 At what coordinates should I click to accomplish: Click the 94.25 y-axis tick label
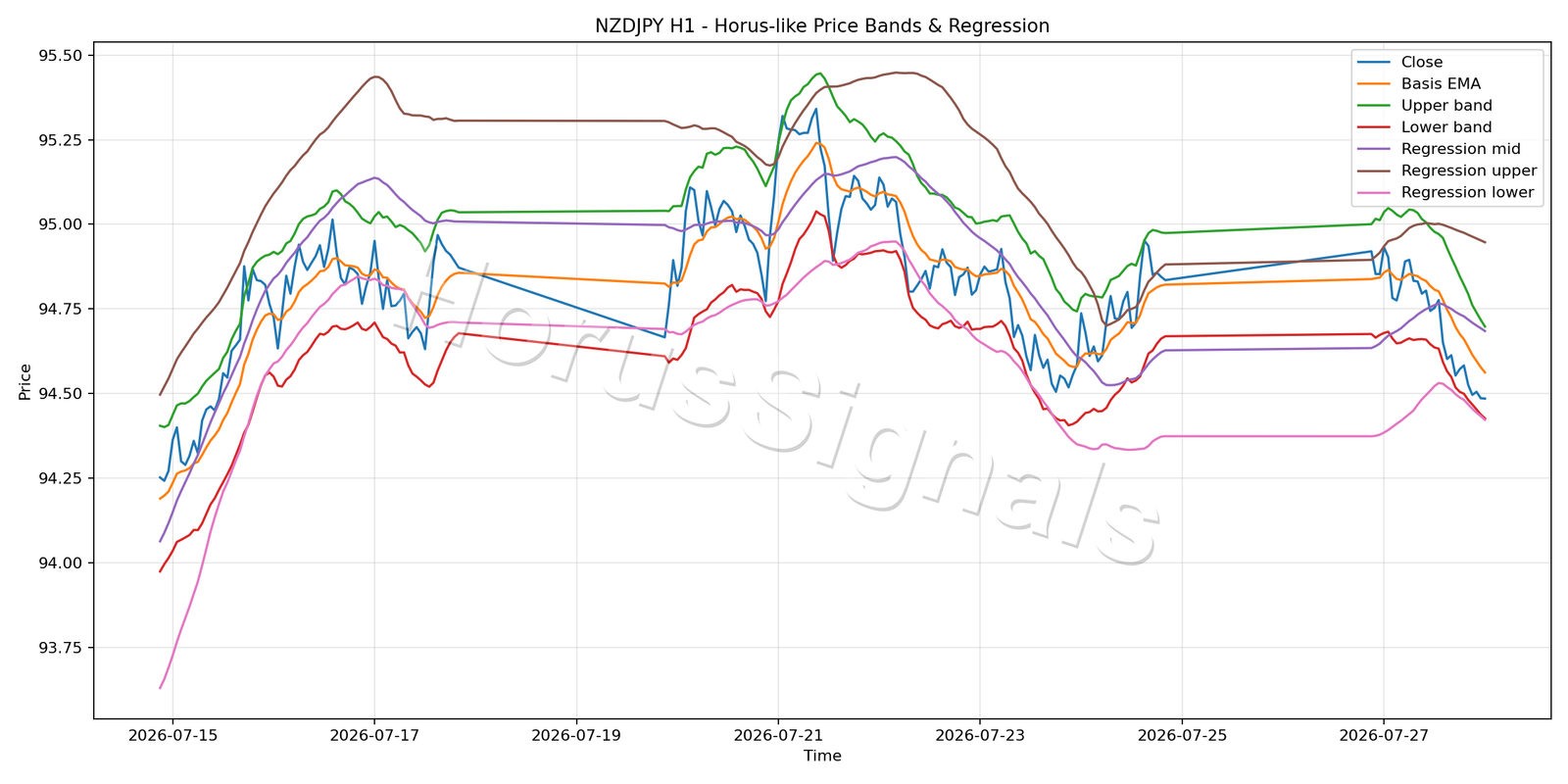pyautogui.click(x=62, y=478)
